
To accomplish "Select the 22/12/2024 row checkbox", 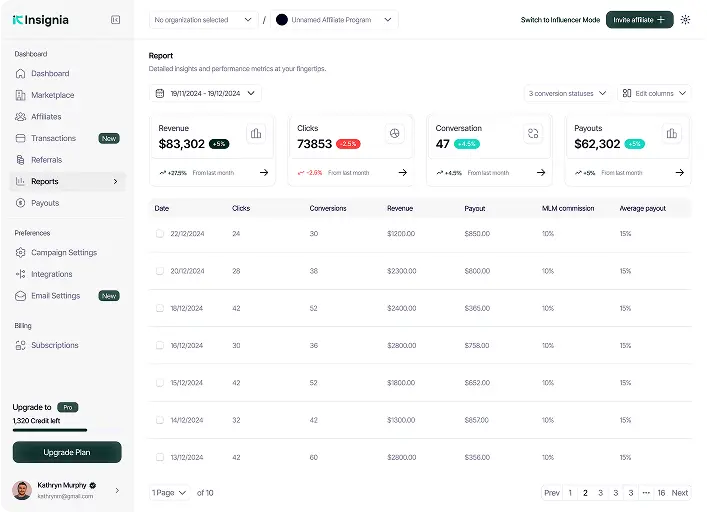I will point(159,234).
